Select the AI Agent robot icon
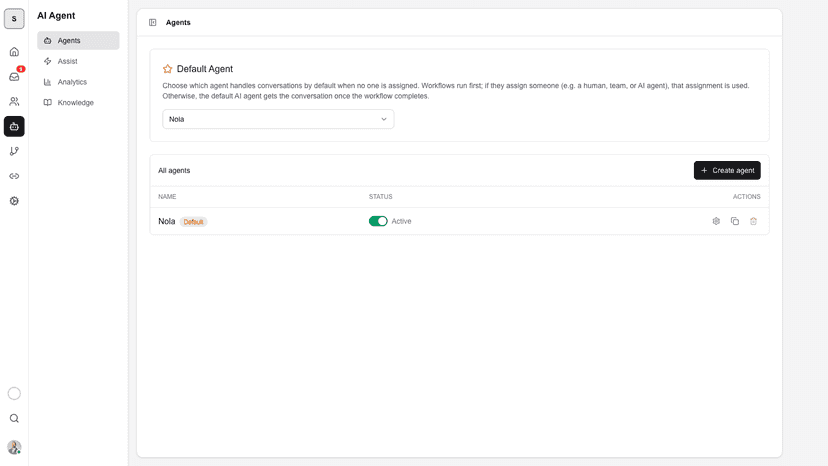The width and height of the screenshot is (828, 466). 14,126
